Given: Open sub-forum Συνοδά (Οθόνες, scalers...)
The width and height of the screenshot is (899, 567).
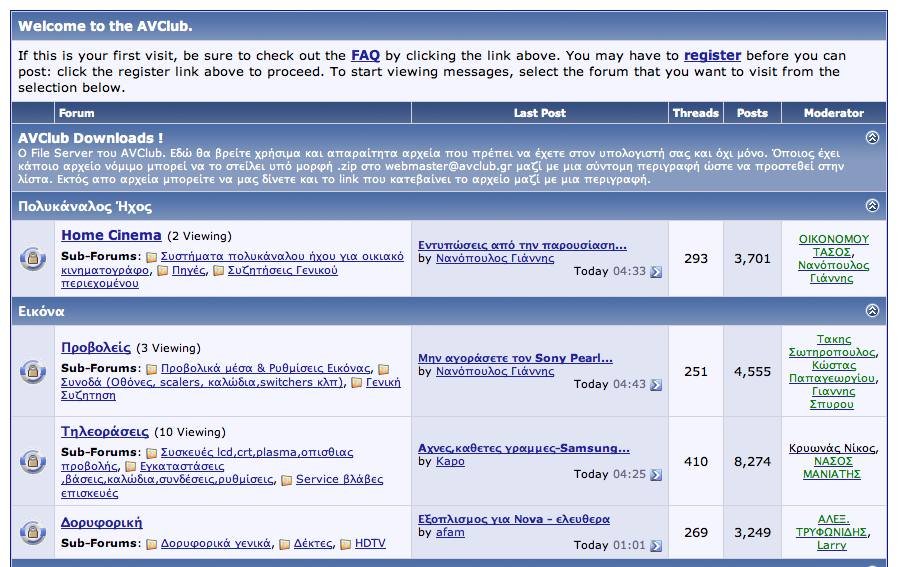Looking at the screenshot, I should tap(202, 382).
